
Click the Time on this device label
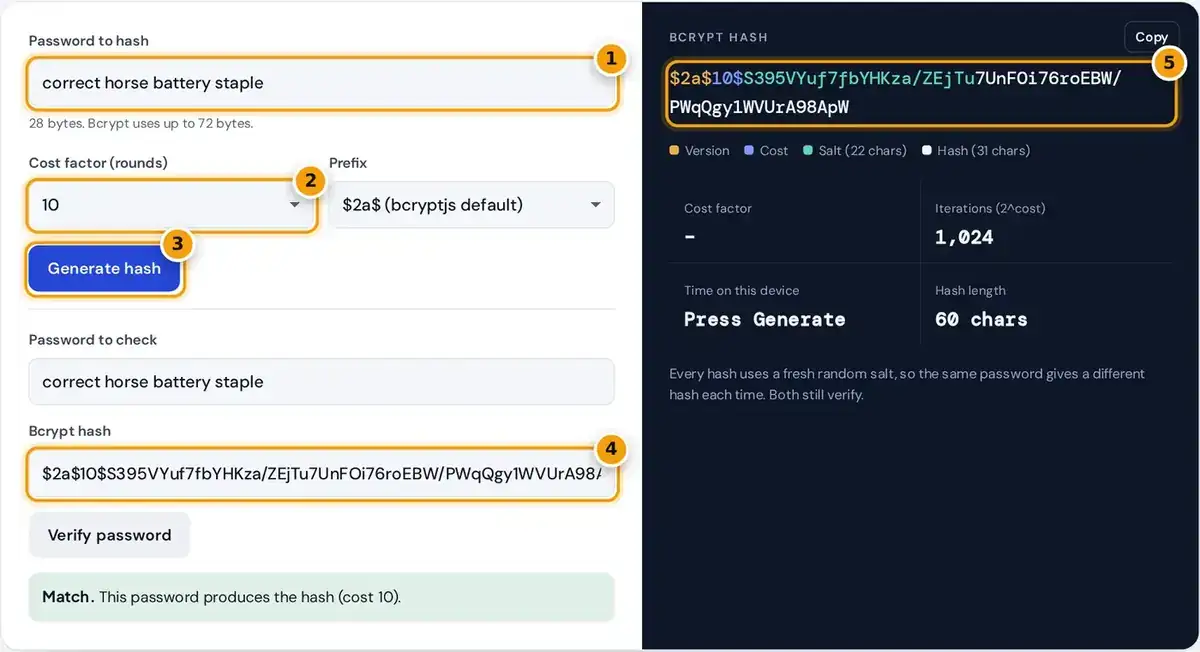[x=742, y=290]
